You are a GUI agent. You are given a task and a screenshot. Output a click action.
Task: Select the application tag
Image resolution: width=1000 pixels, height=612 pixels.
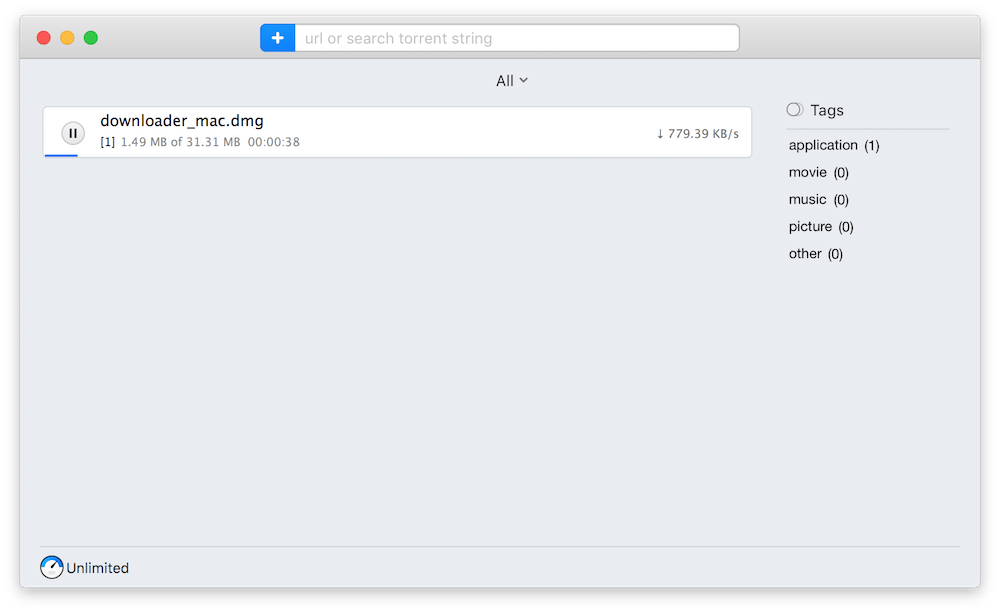[x=833, y=145]
